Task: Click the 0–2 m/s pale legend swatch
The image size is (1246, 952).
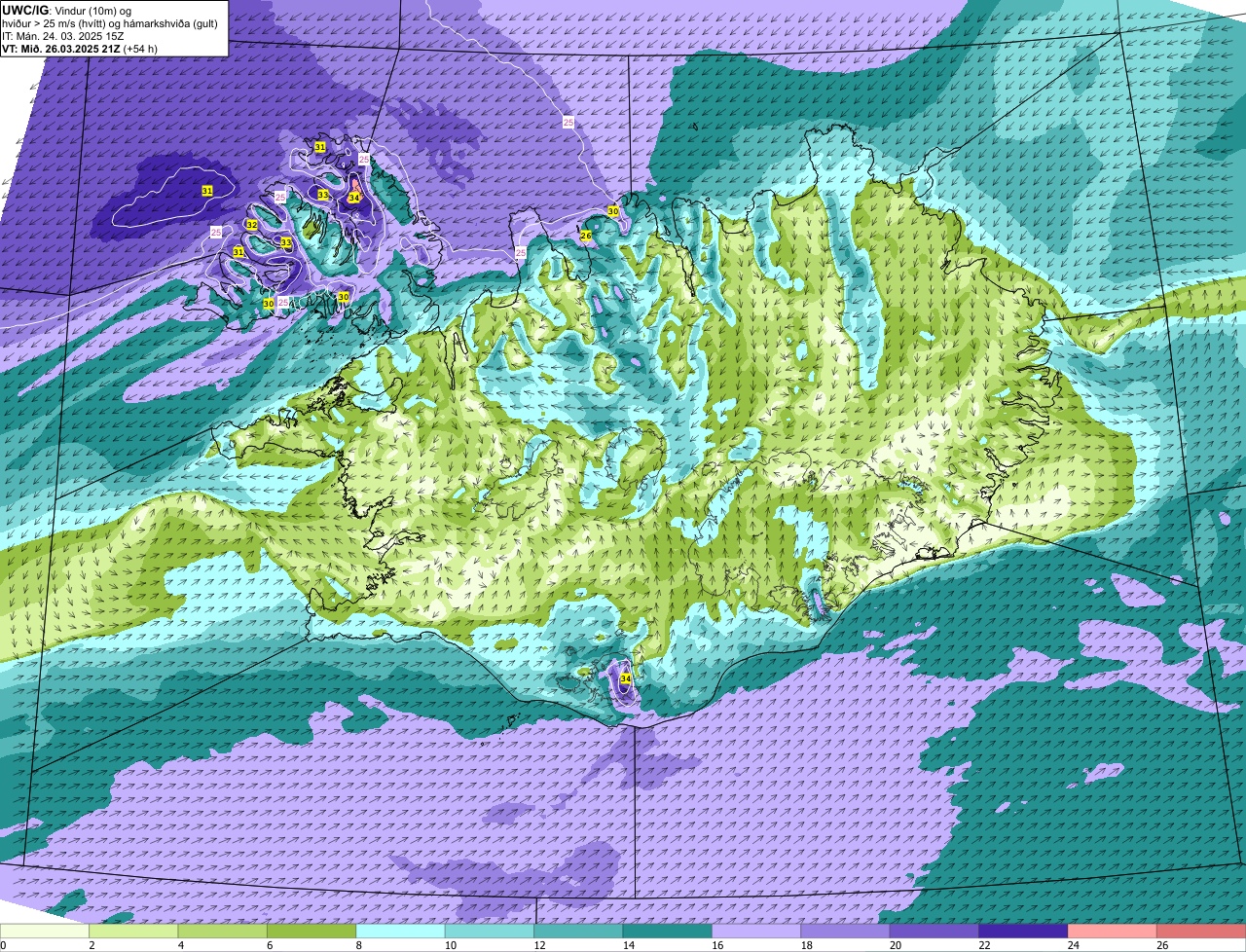Action: click(45, 931)
